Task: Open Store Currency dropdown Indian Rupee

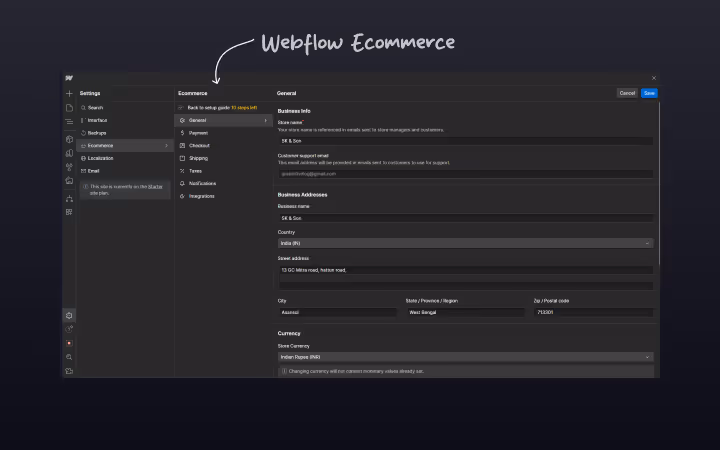Action: pyautogui.click(x=465, y=357)
